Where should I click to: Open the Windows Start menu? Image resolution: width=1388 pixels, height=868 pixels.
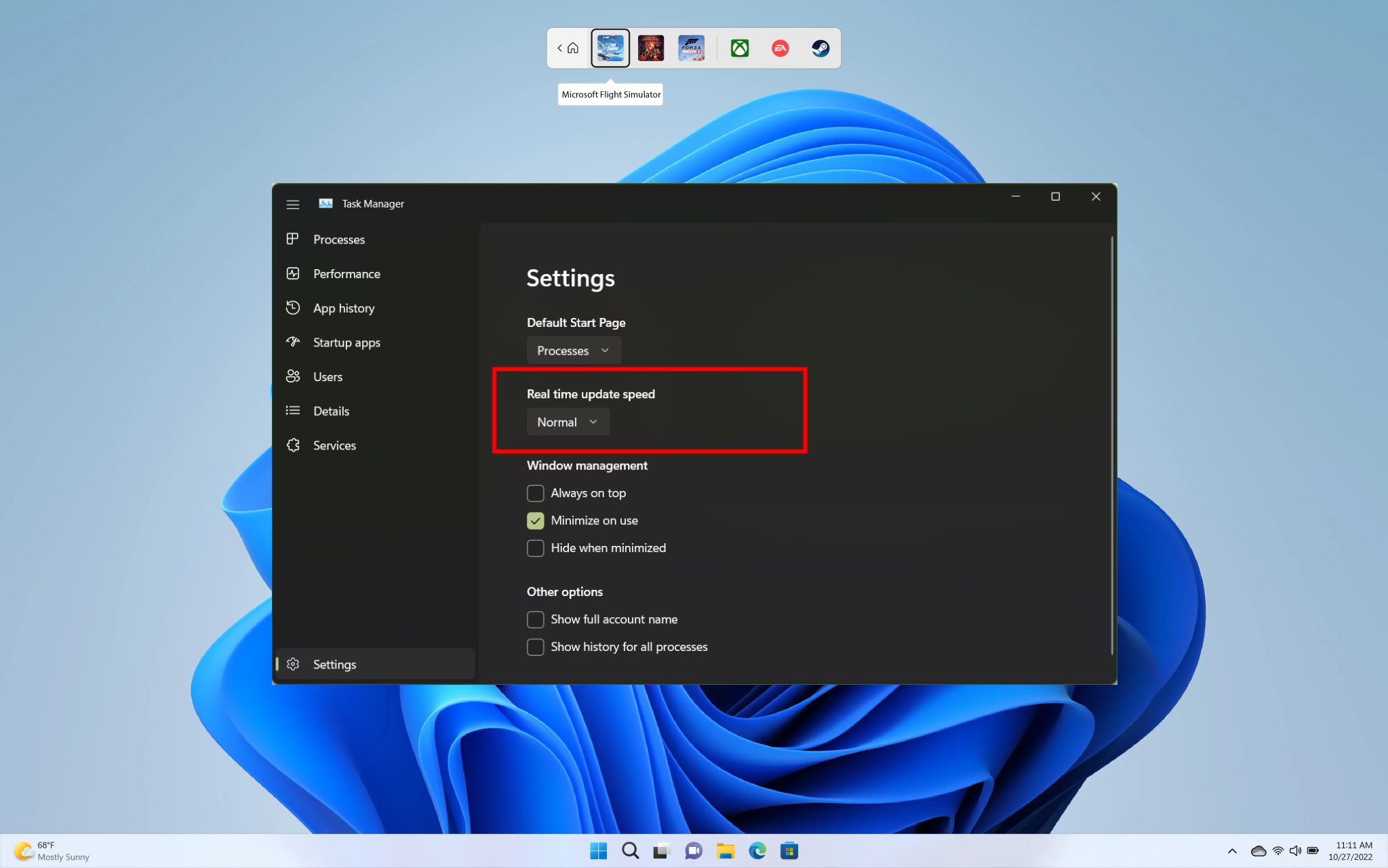[x=599, y=850]
